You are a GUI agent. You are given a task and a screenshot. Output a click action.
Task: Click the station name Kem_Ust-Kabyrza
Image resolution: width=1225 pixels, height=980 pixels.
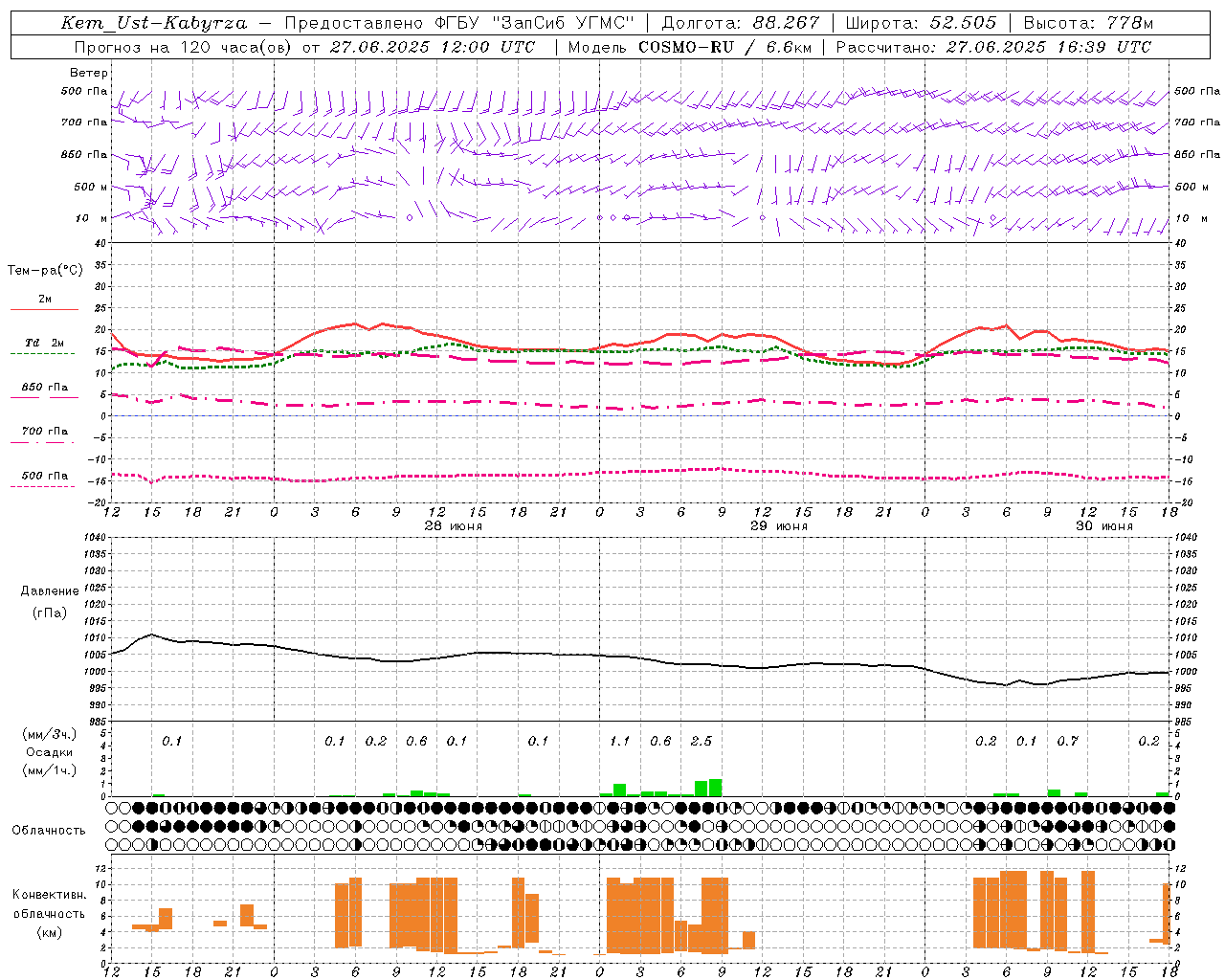(153, 23)
